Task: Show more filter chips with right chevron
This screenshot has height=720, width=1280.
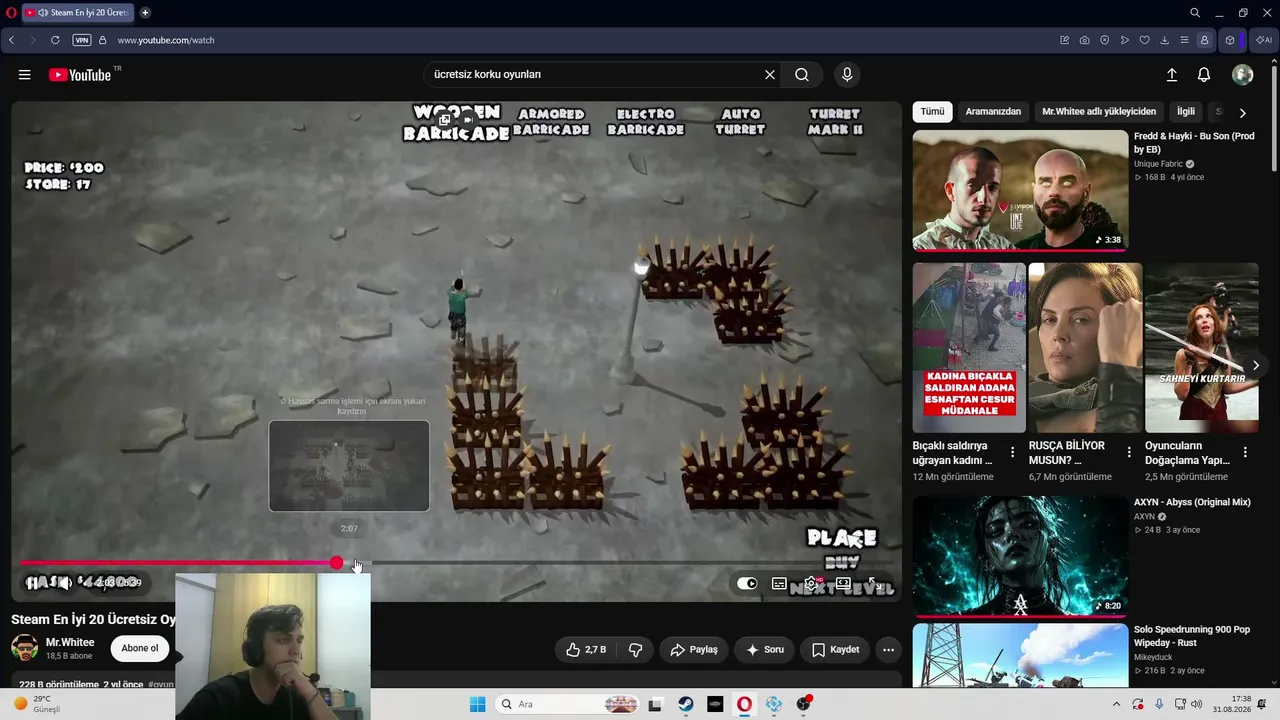Action: click(x=1243, y=113)
